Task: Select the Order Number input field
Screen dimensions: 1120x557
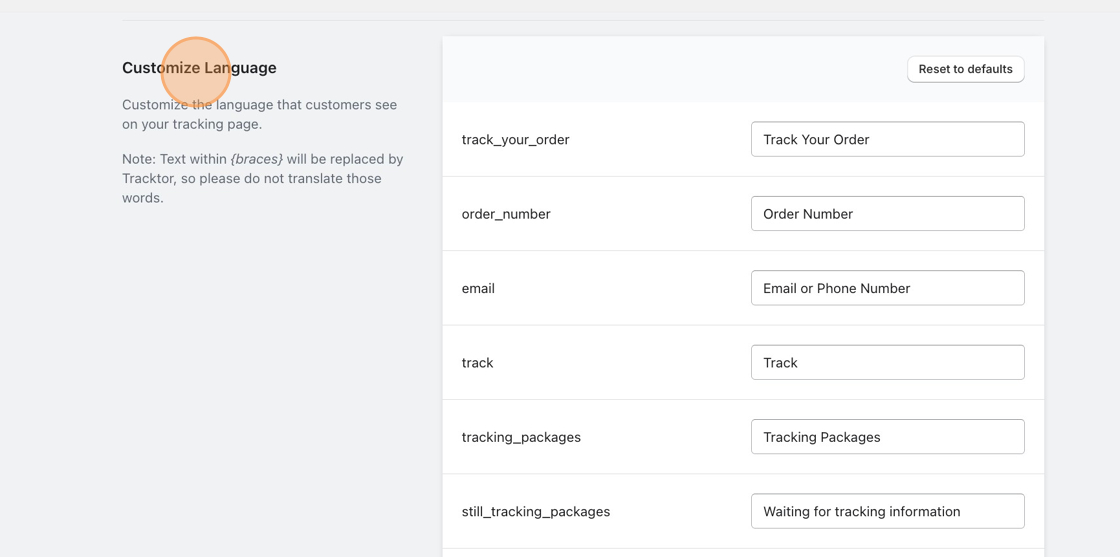Action: coord(888,214)
